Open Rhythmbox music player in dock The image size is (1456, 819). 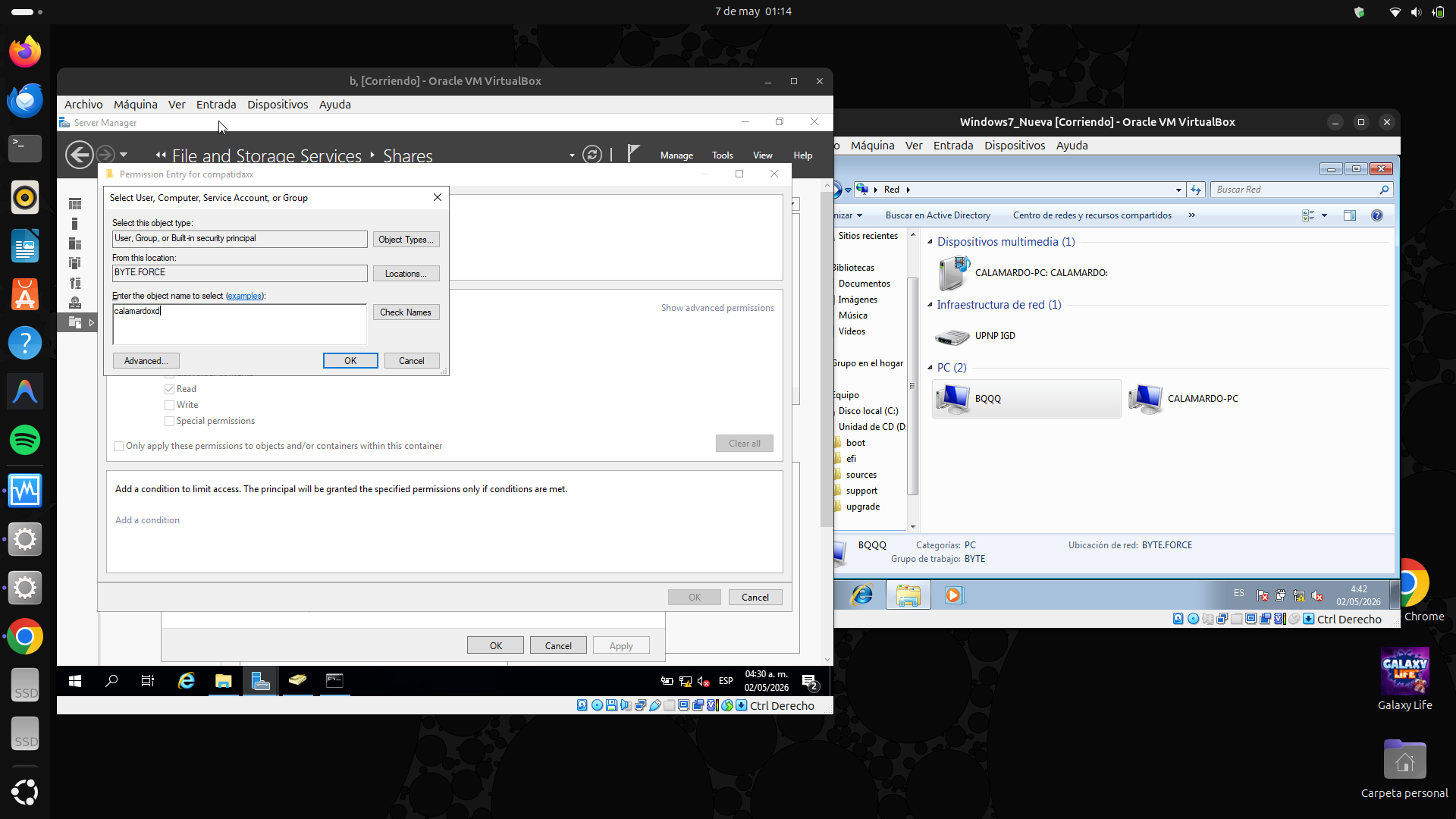25,197
